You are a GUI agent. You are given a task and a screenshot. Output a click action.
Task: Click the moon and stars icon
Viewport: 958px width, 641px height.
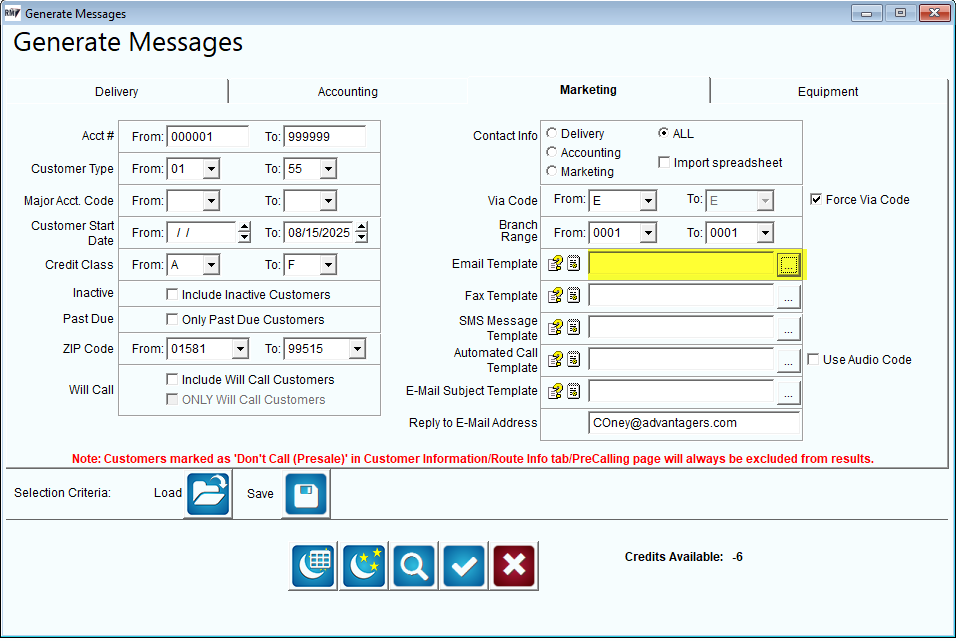(364, 566)
